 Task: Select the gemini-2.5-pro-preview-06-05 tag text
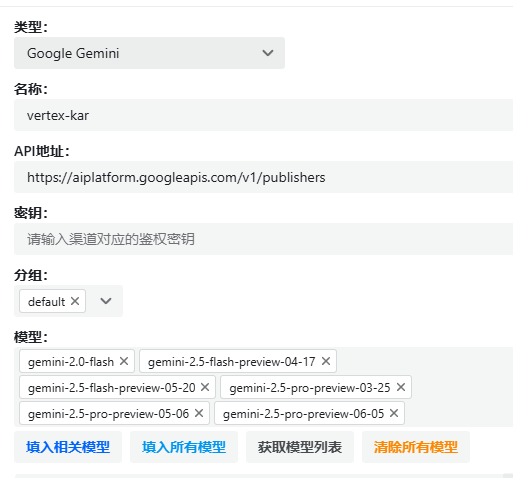(304, 414)
